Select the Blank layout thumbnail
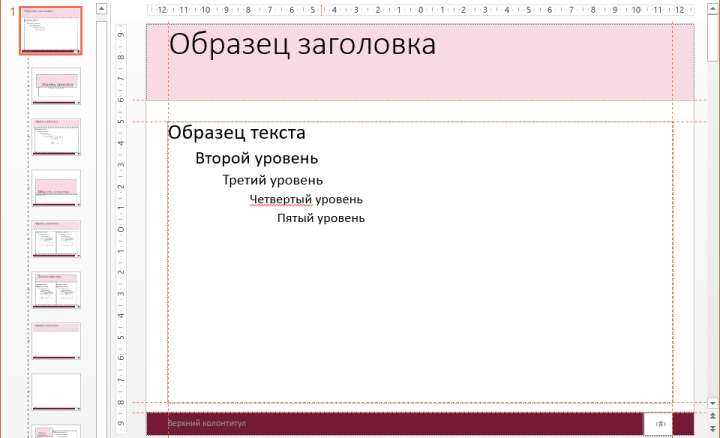720x438 pixels. coord(56,392)
